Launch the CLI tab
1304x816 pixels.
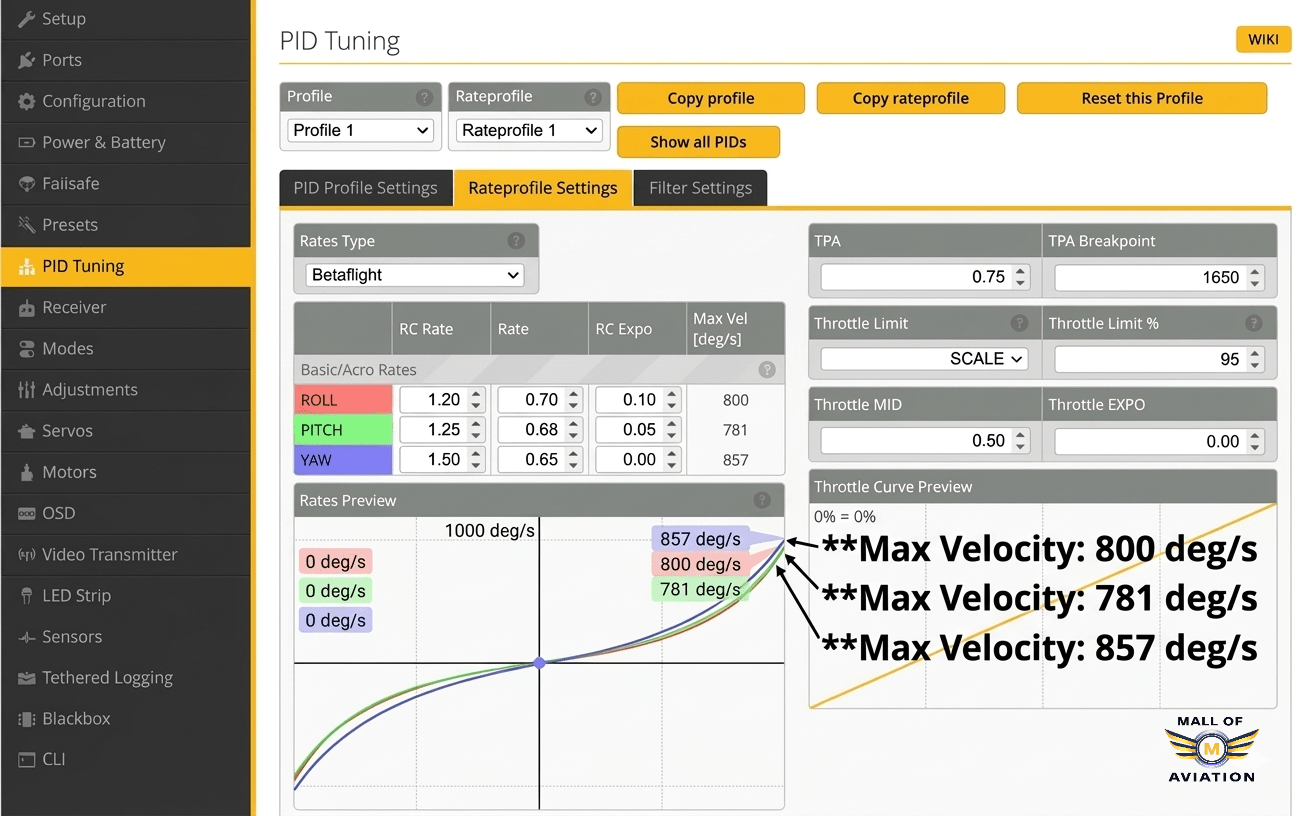click(52, 759)
